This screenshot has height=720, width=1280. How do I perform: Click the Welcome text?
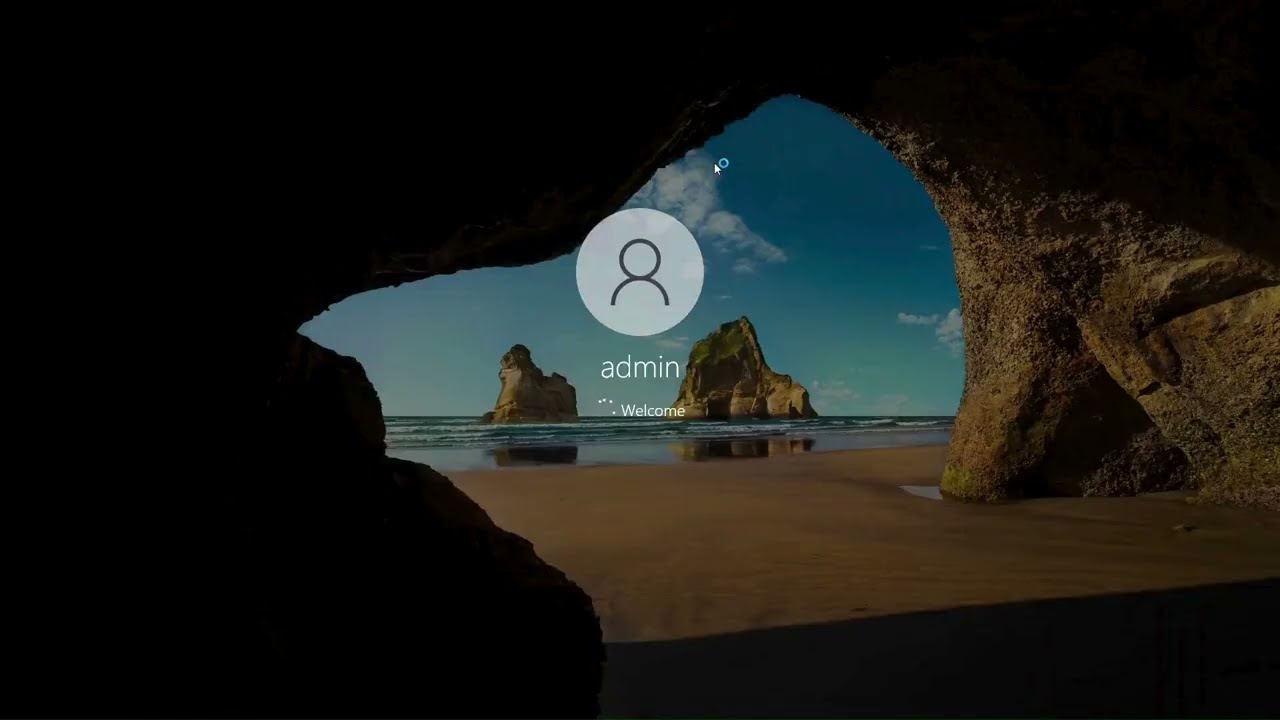click(x=653, y=411)
